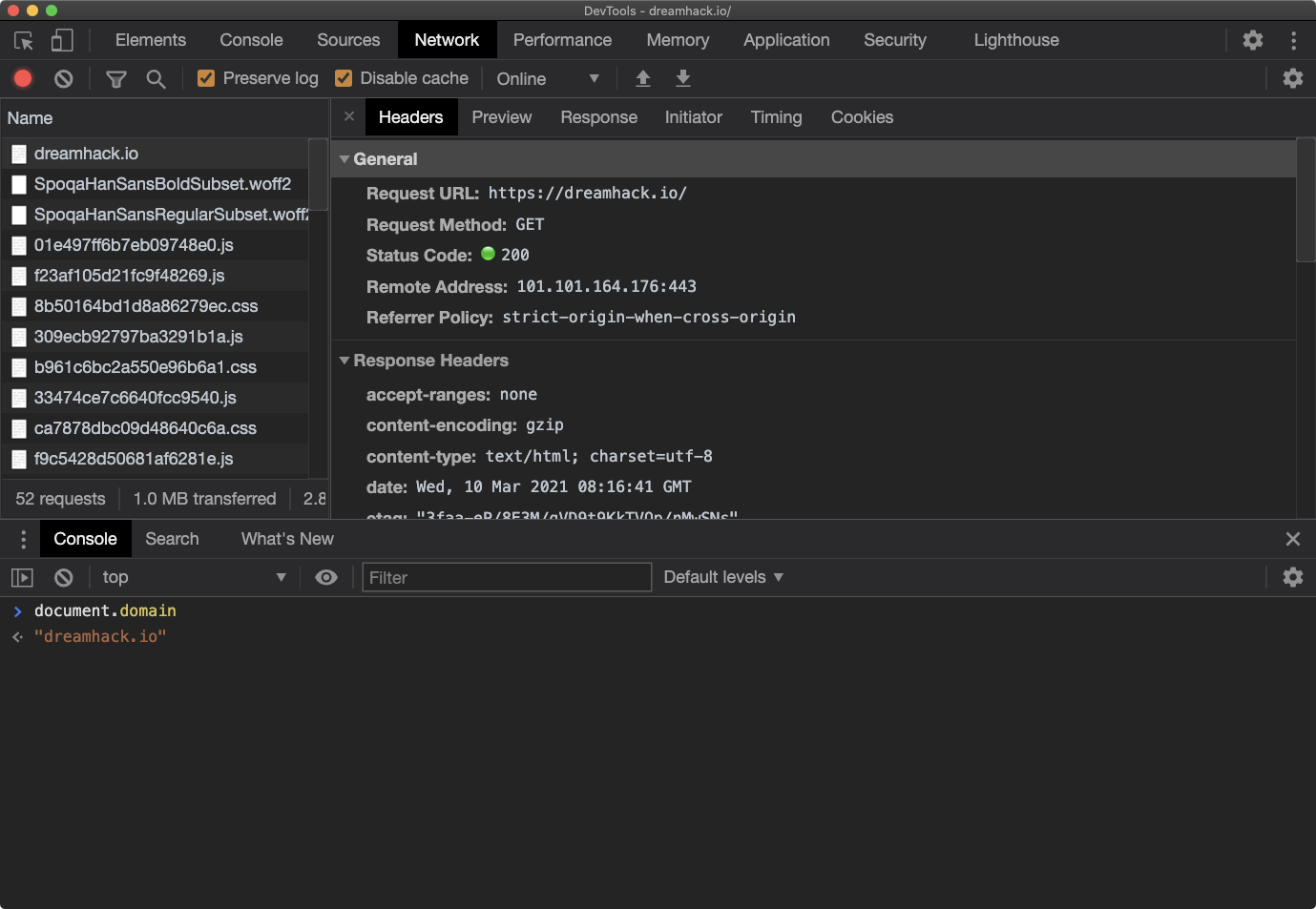Switch to the Timing tab
1316x909 pixels.
click(x=776, y=117)
